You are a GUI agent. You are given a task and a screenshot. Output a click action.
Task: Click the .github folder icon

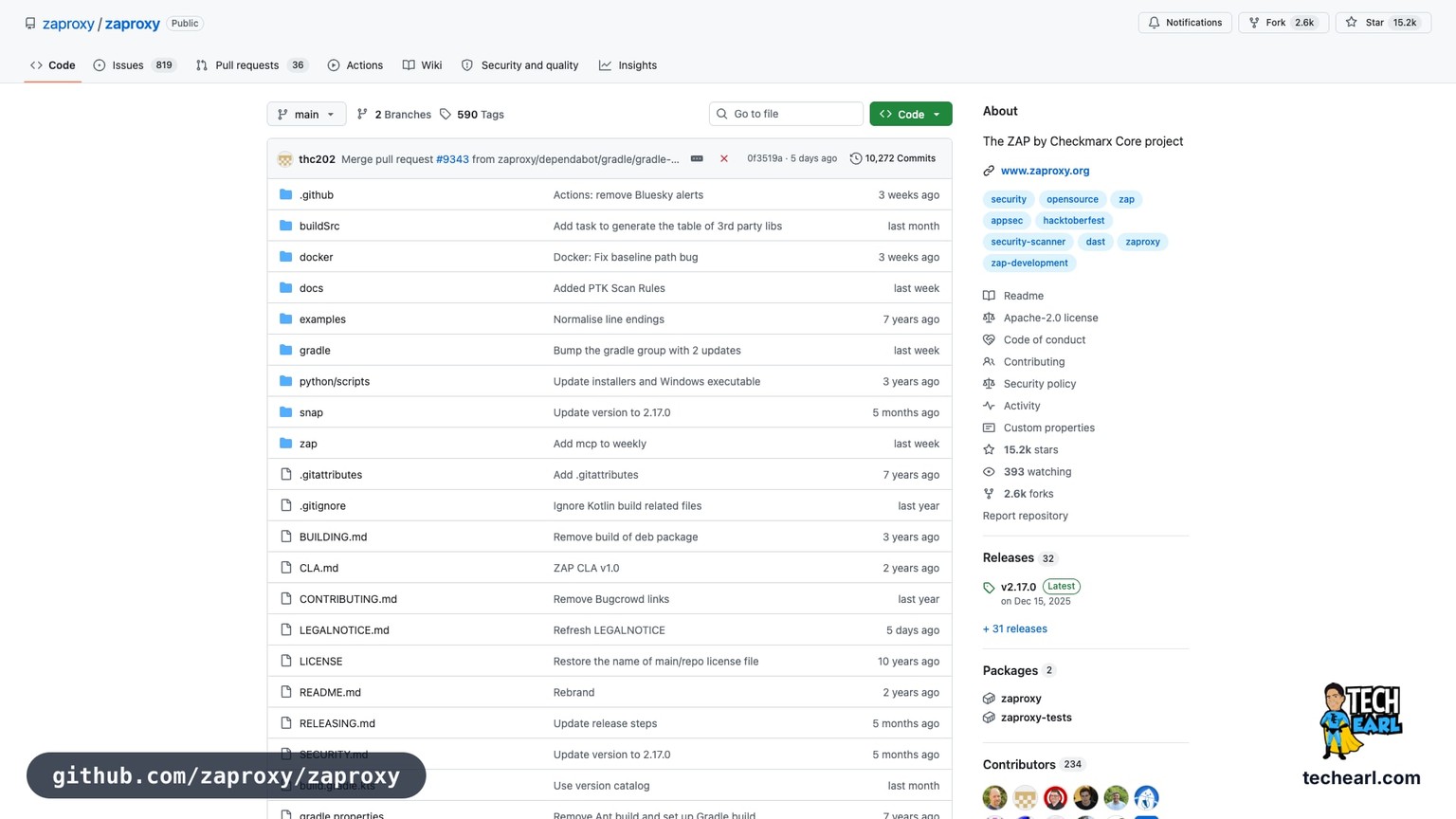(x=286, y=194)
